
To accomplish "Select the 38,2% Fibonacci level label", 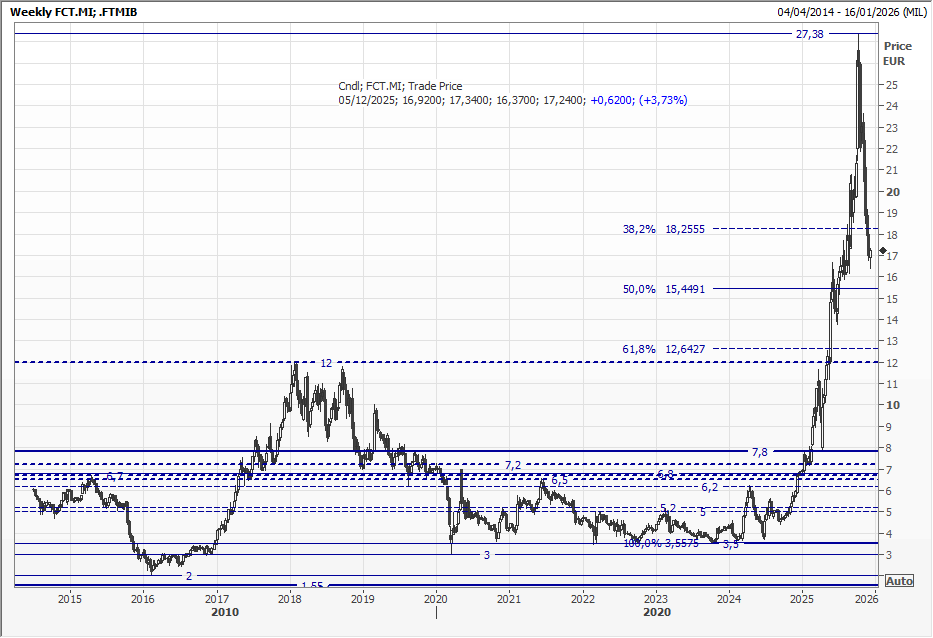I will (x=639, y=229).
